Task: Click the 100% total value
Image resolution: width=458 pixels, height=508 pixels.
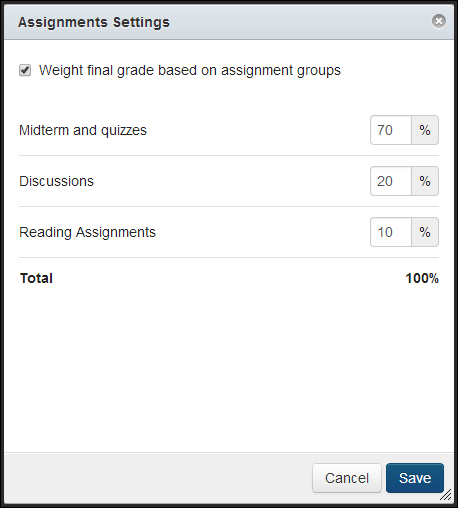Action: tap(422, 278)
